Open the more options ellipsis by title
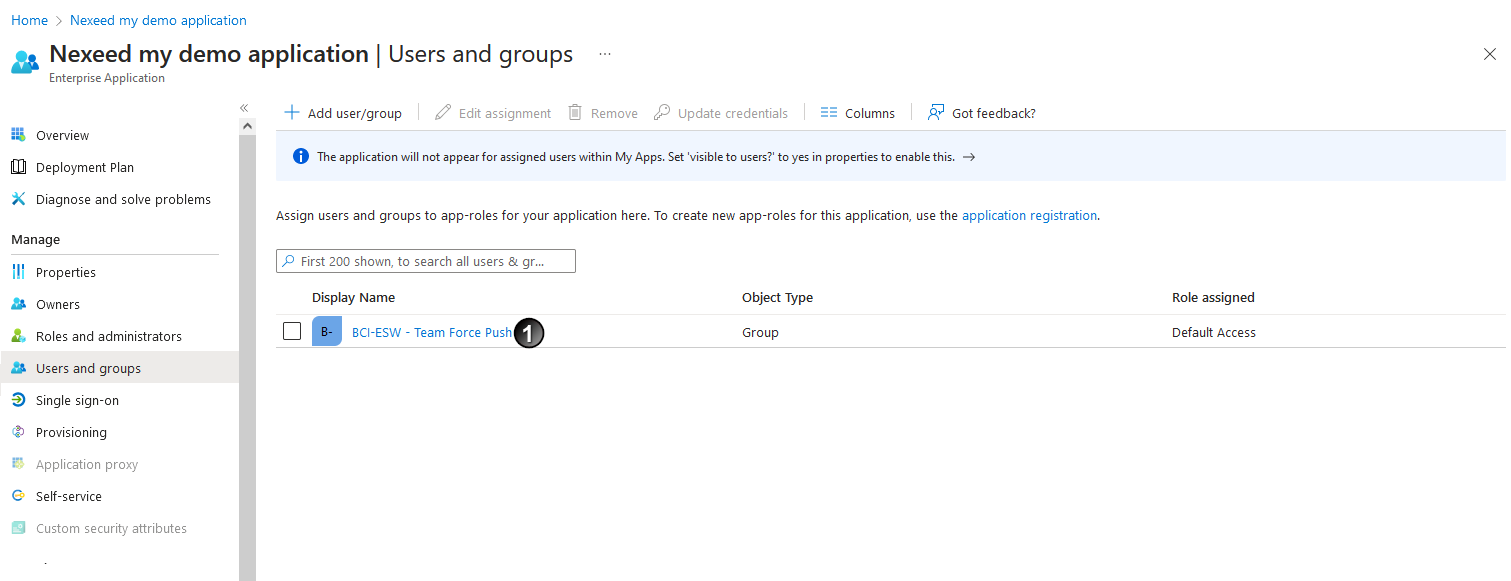 click(605, 54)
